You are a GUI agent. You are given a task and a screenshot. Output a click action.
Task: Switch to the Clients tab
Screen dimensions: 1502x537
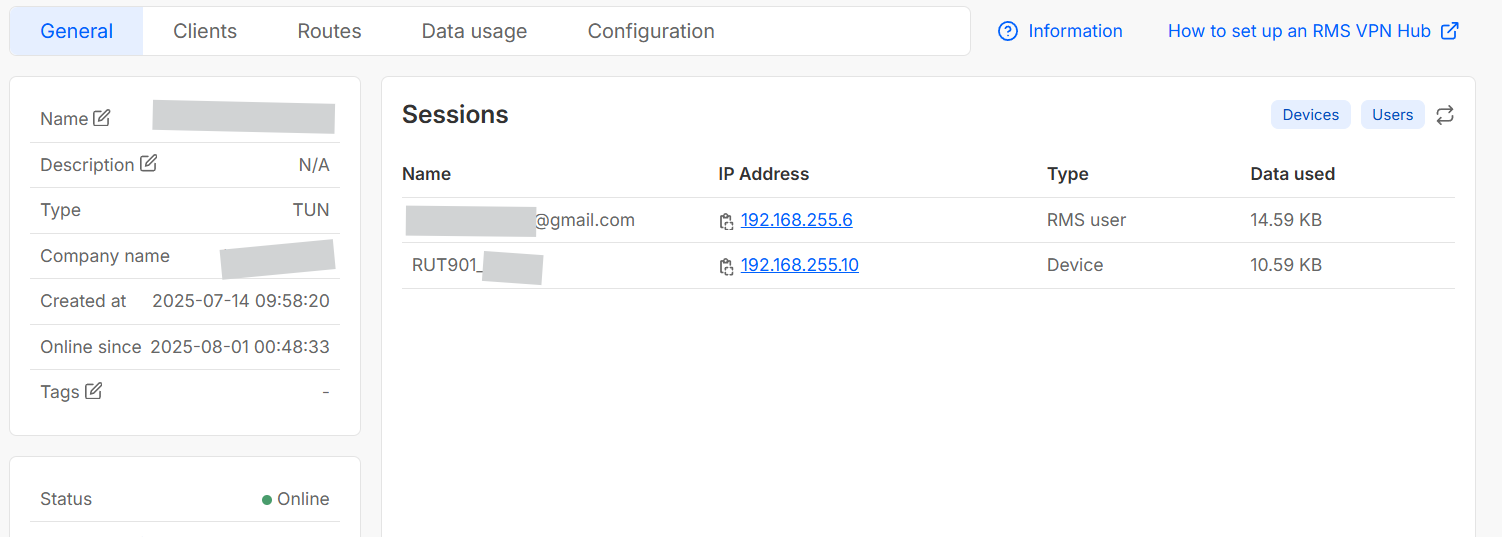[205, 31]
